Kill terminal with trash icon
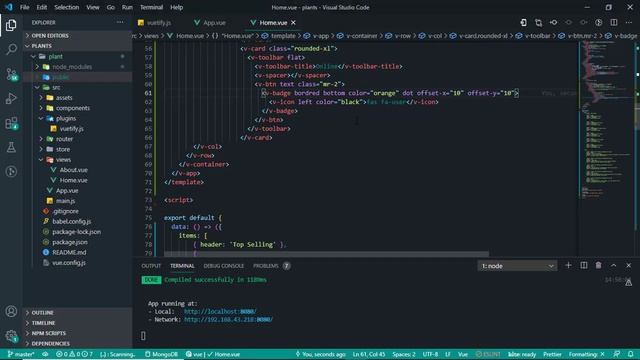 [598, 265]
